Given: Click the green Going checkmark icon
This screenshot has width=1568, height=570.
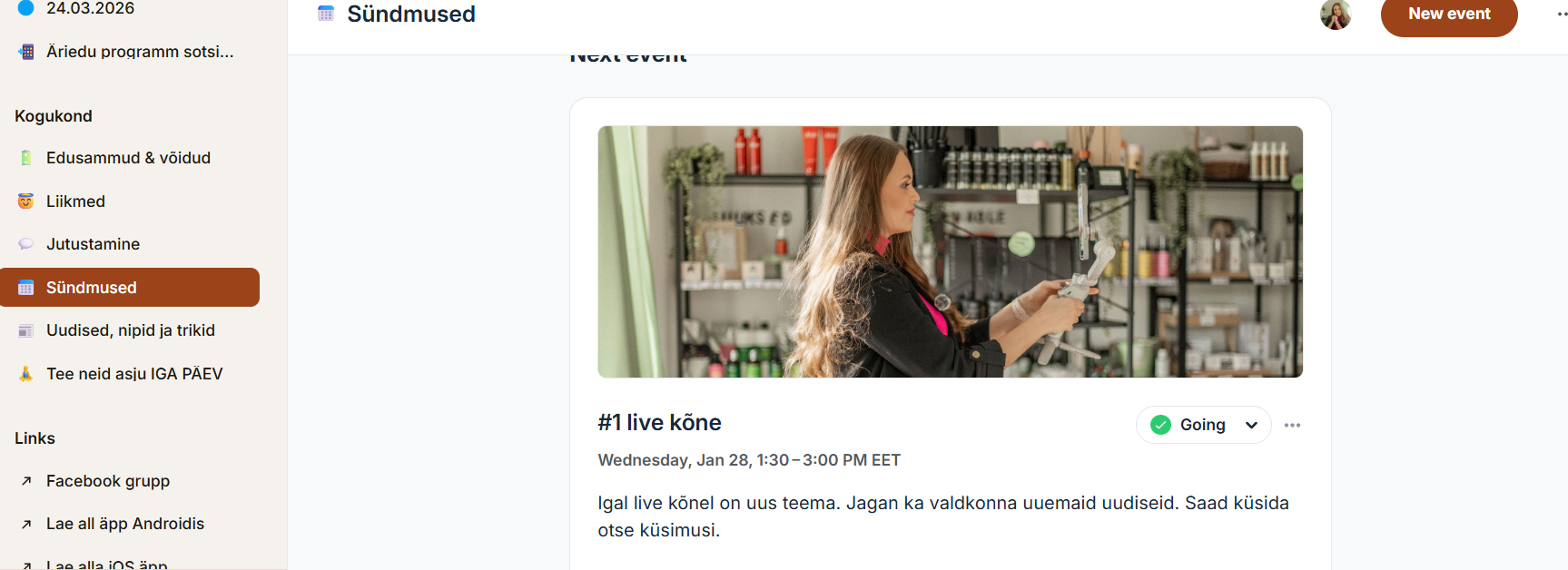Looking at the screenshot, I should pos(1160,425).
